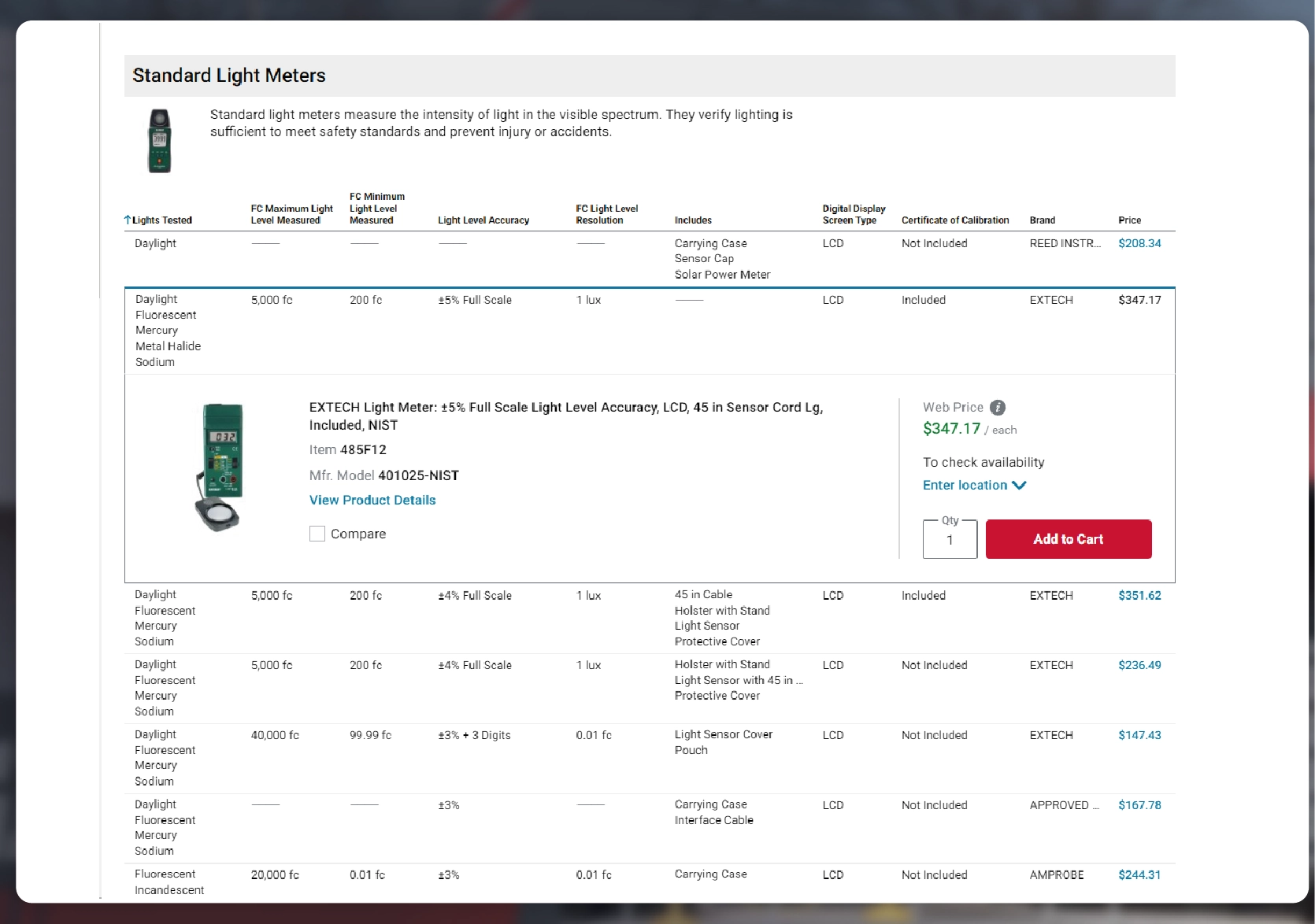
Task: Click the Certificate of Calibration column header
Action: pos(955,220)
